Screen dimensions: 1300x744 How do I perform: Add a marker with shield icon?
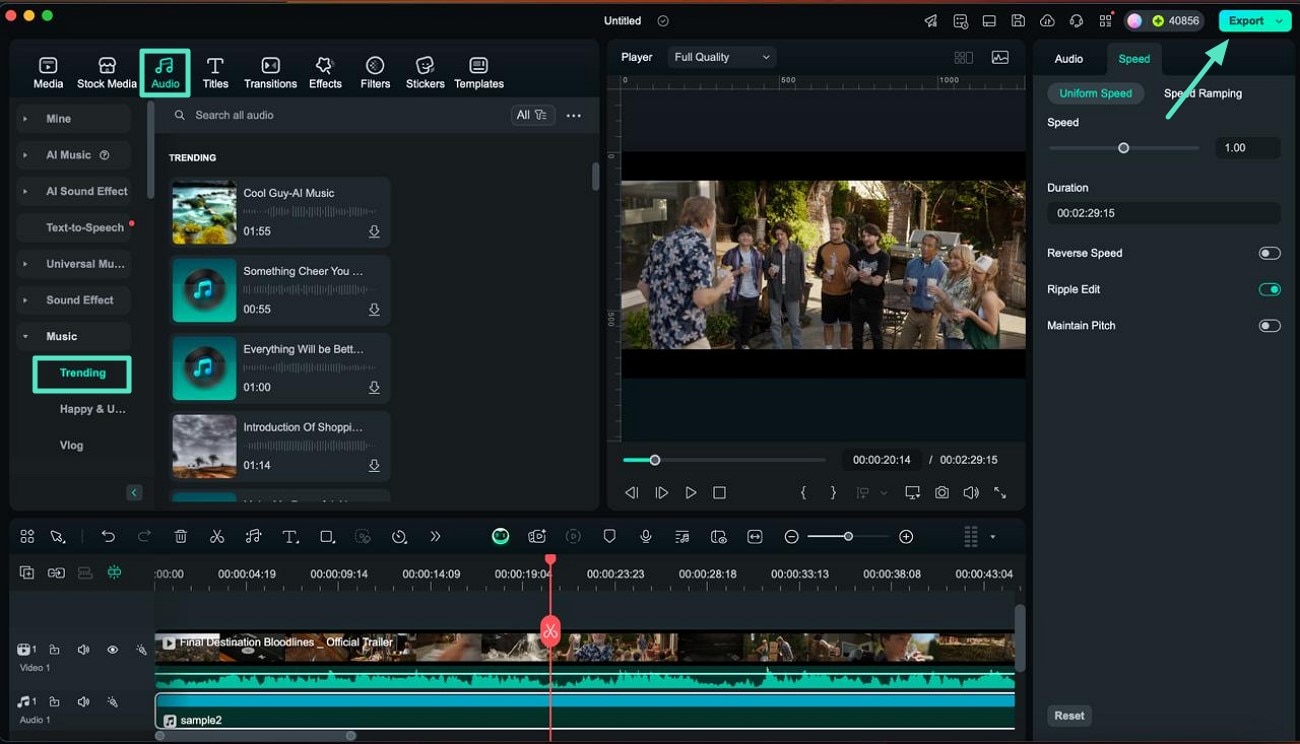point(609,537)
